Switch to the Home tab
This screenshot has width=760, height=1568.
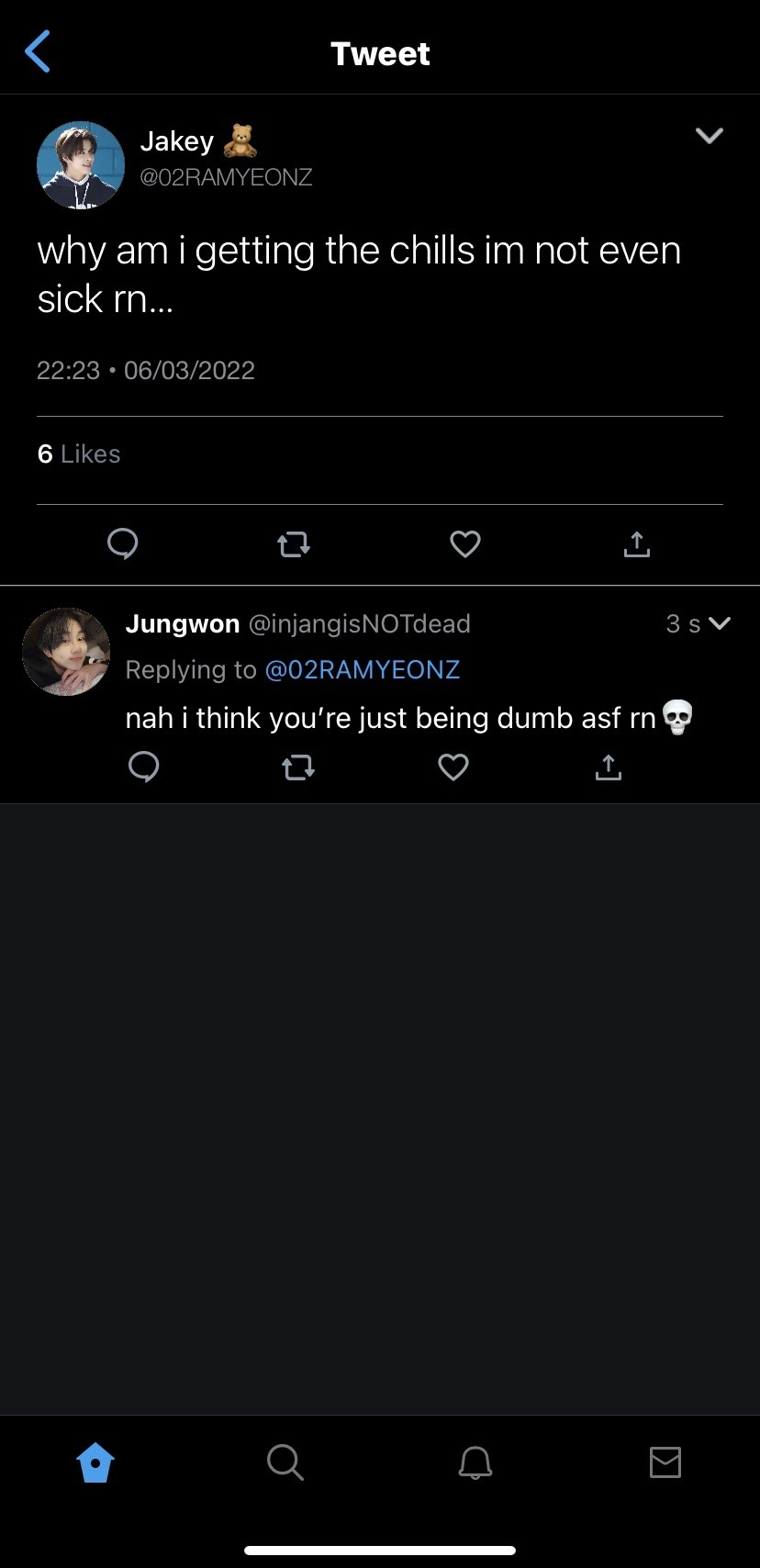tap(95, 1462)
